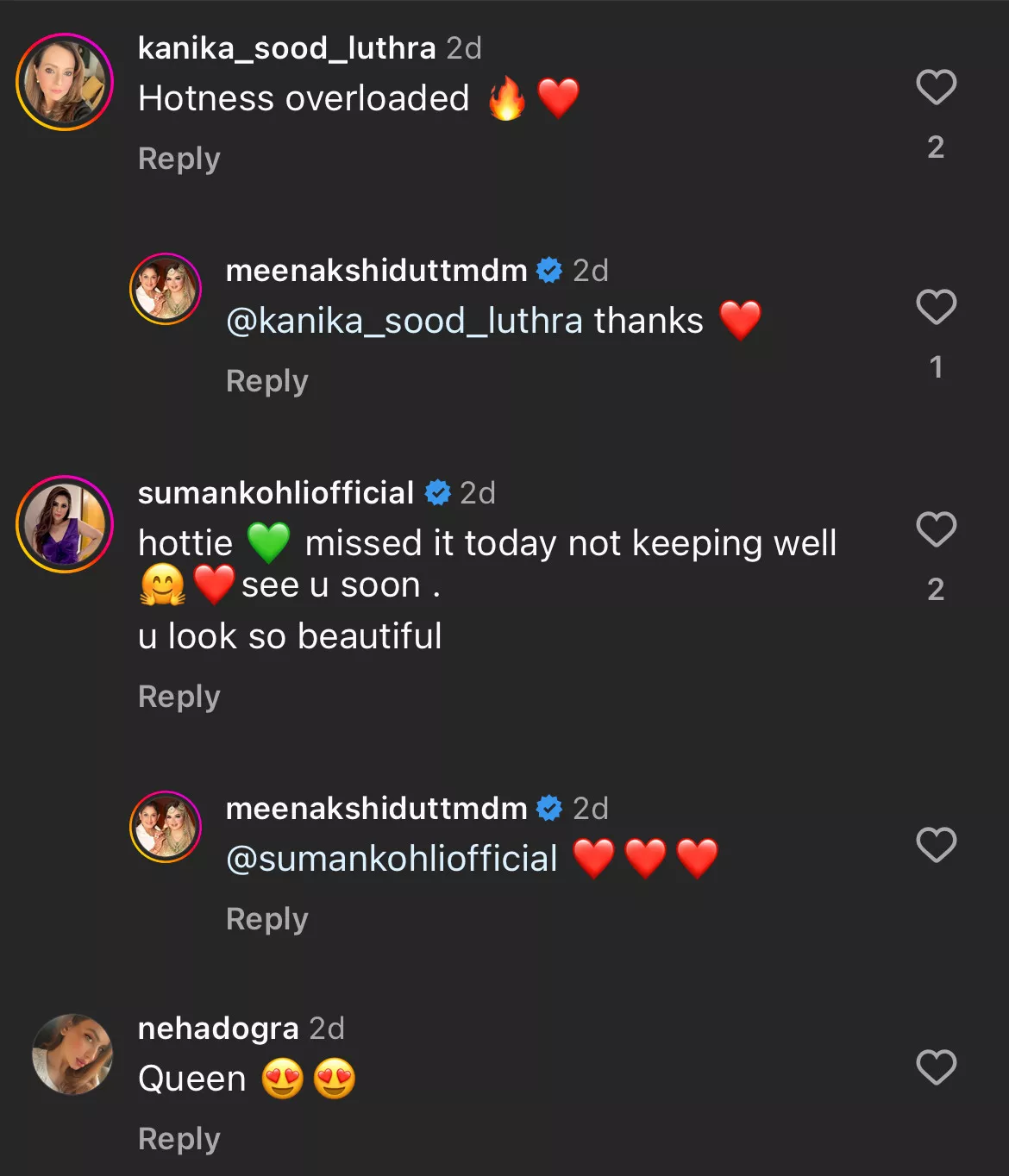The image size is (1009, 1176).
Task: Open kanika_sood_luthra's profile picture
Action: click(x=65, y=82)
